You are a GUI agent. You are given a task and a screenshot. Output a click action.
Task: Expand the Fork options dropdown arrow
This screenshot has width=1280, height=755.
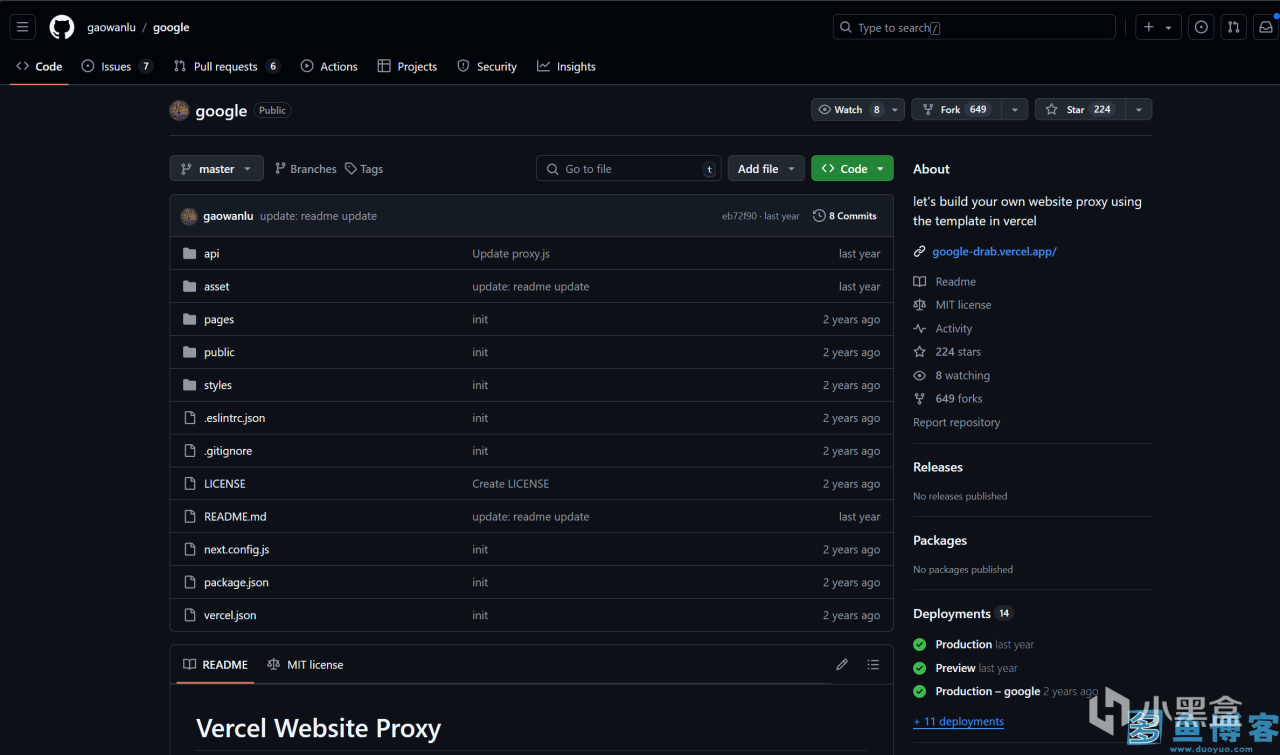click(1015, 109)
